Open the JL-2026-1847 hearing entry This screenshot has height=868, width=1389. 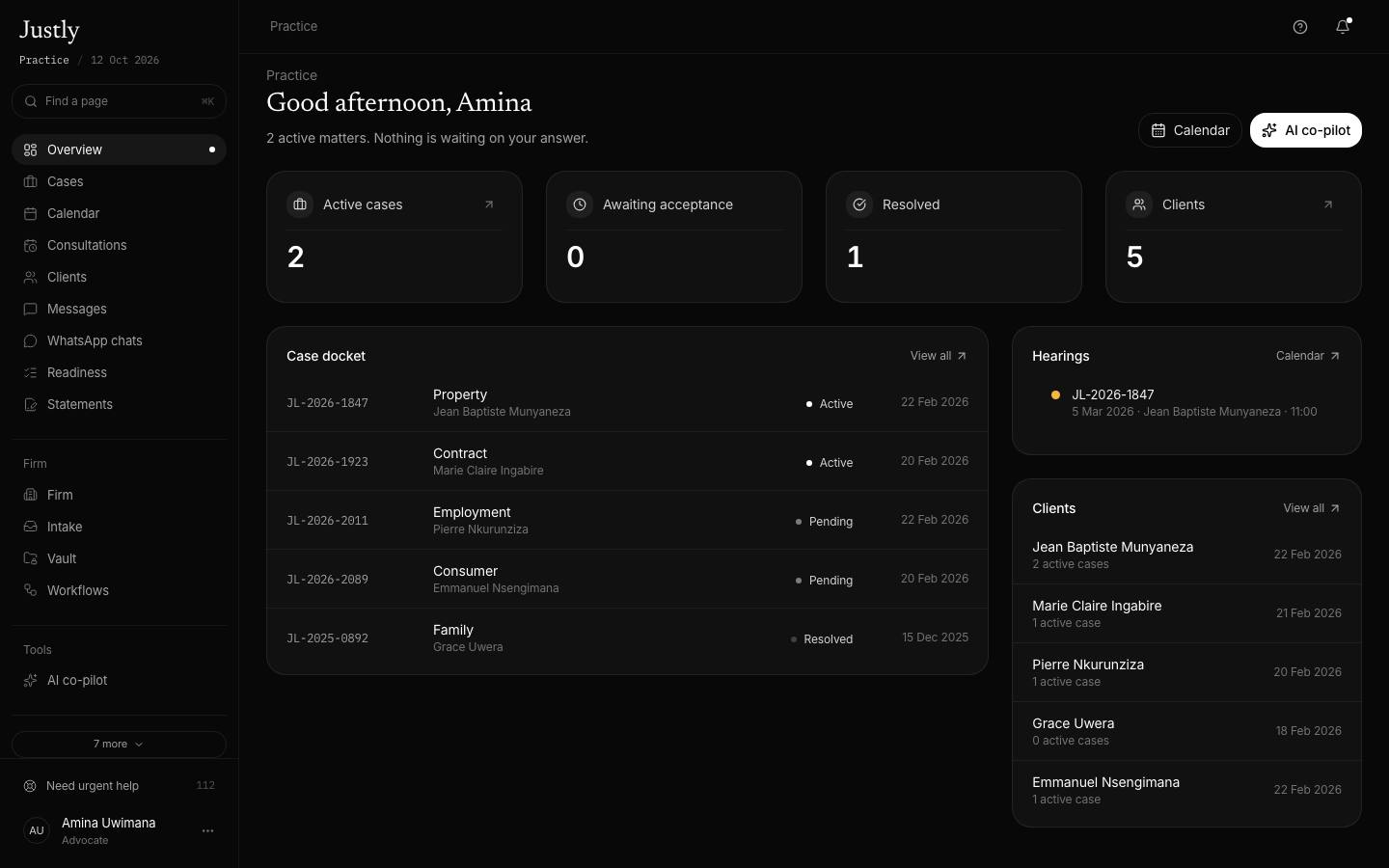1186,402
